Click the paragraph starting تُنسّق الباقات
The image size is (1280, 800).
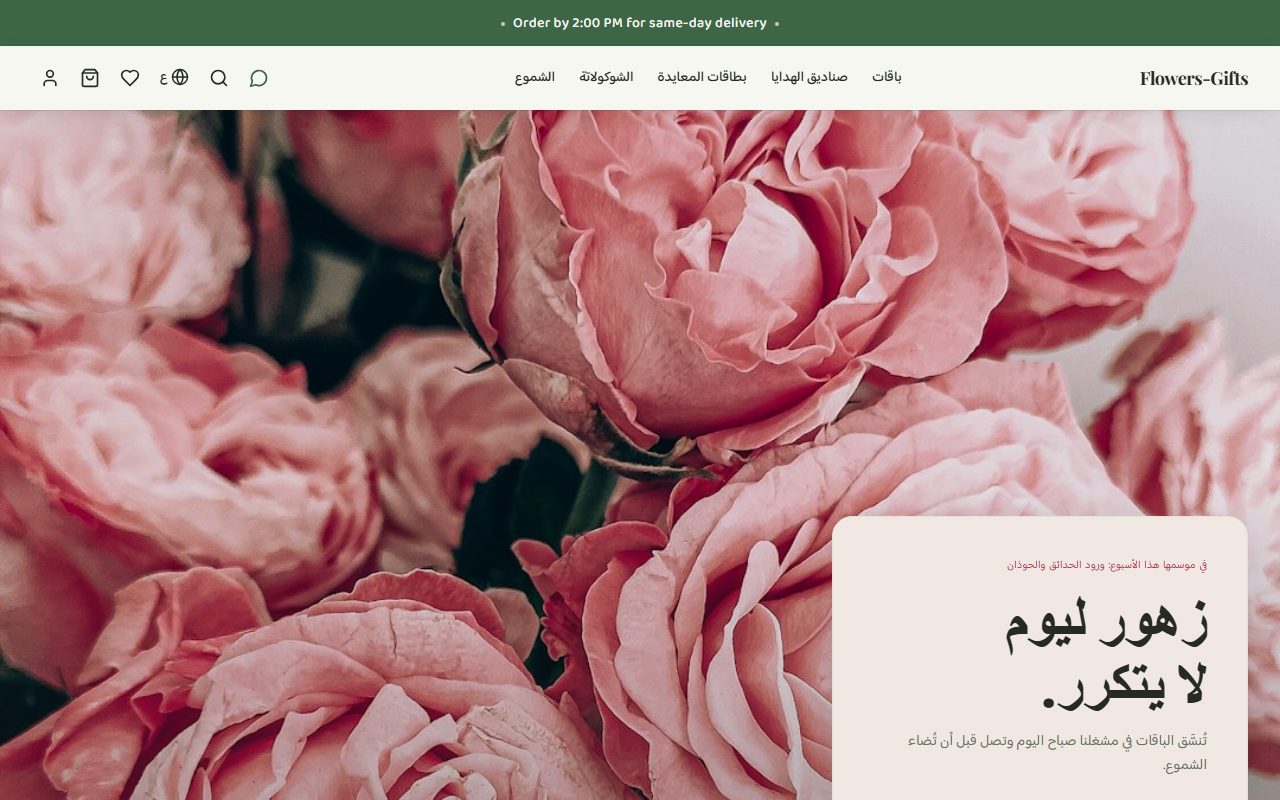click(x=1057, y=753)
